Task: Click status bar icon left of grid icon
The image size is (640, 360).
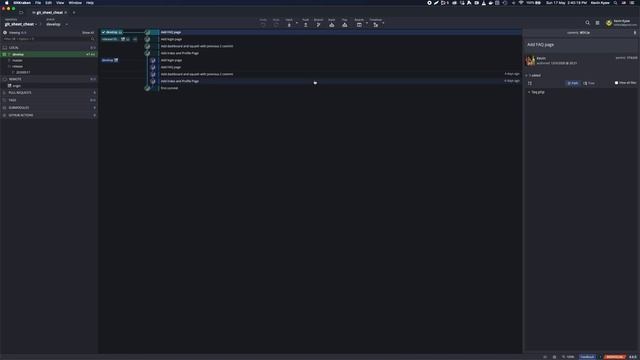Action: pyautogui.click(x=545, y=357)
